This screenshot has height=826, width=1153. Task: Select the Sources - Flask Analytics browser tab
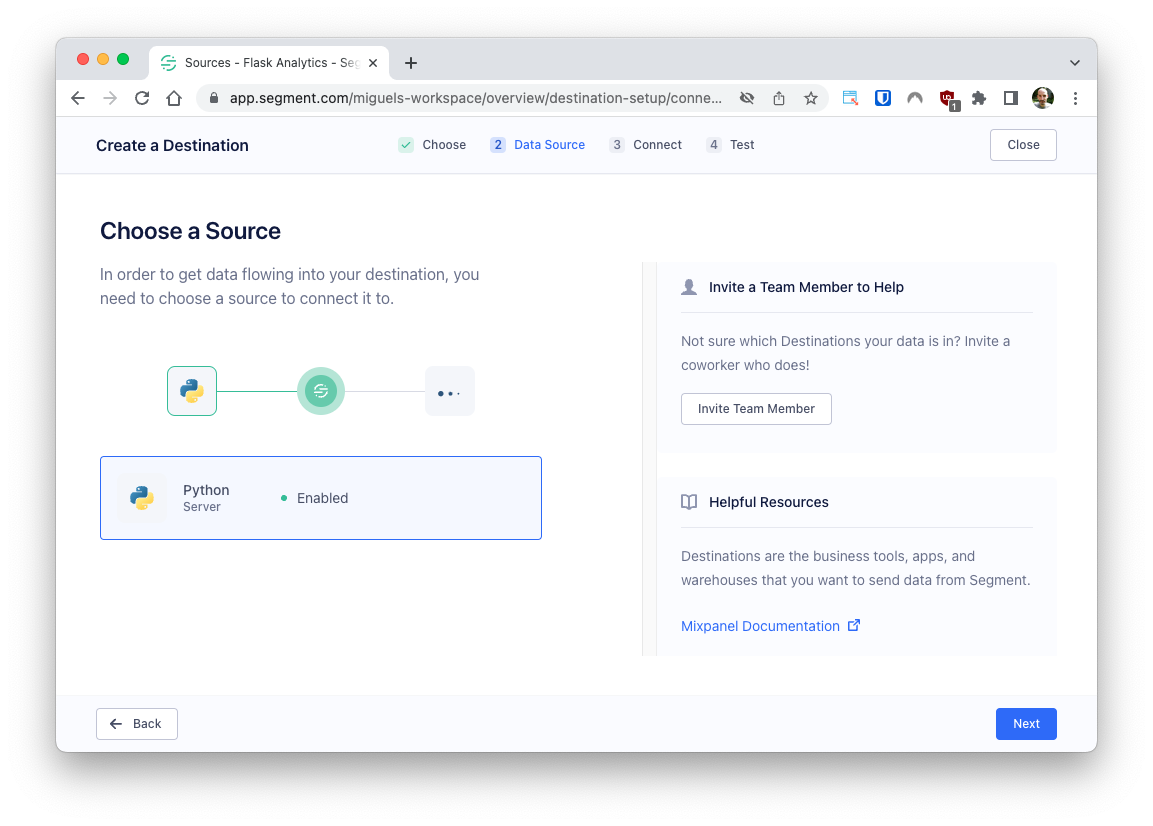[269, 63]
